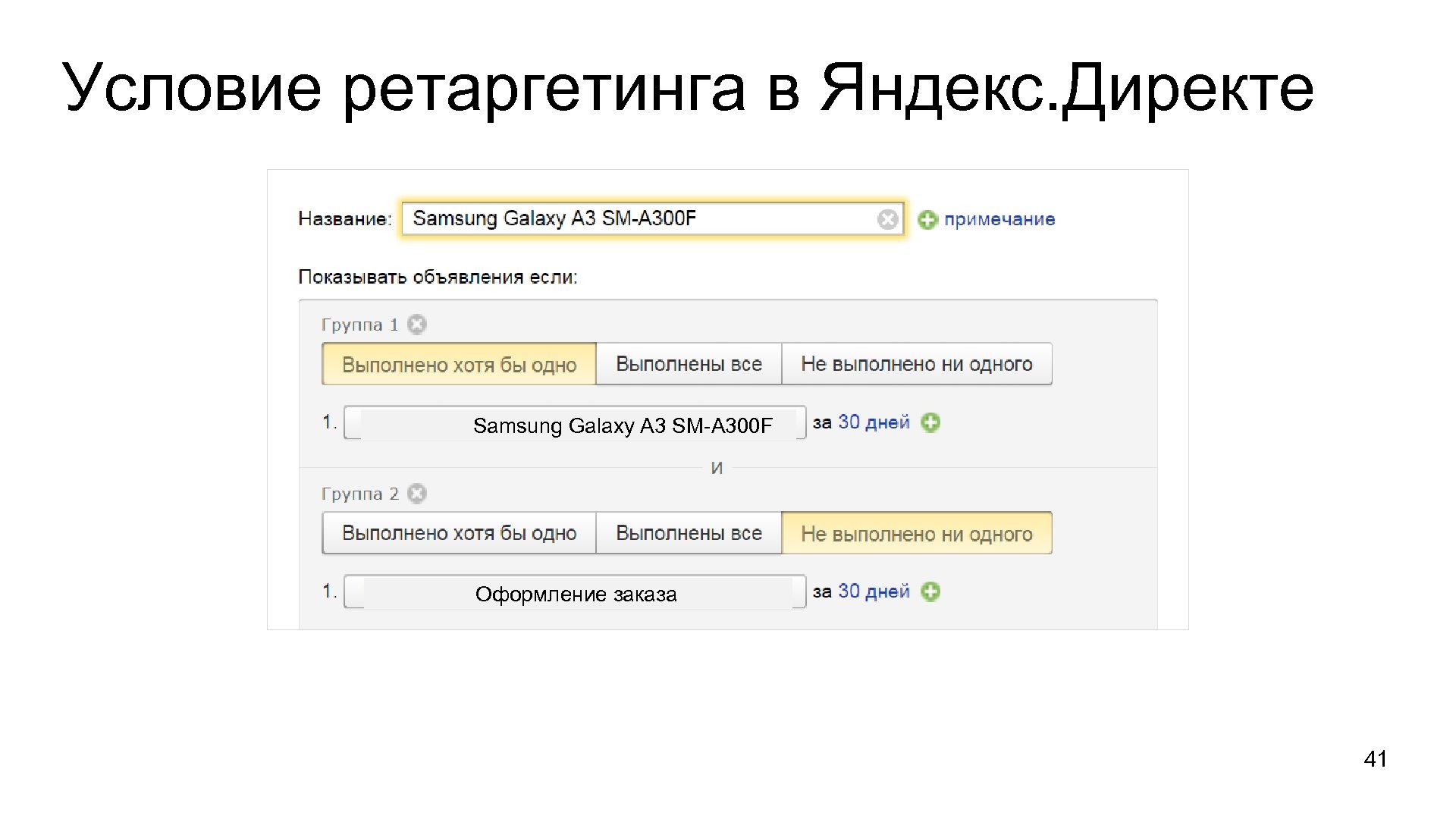Select 'Выполнены все' in Группа 1

[x=689, y=365]
